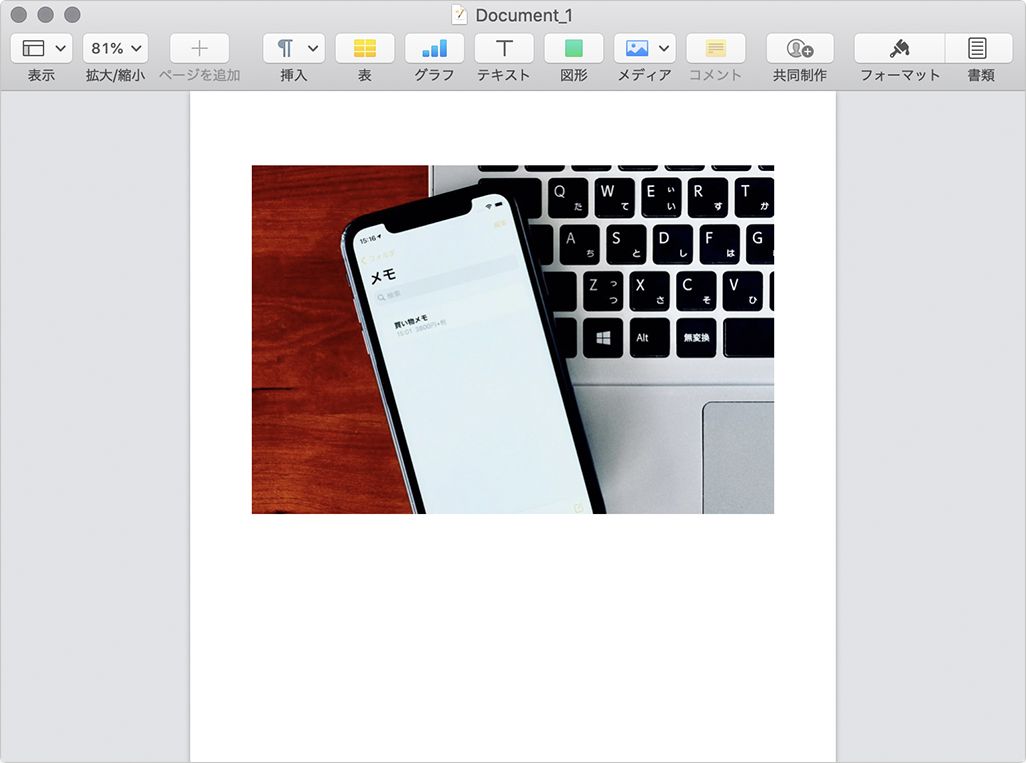
Task: Expand the 表示 dropdown chevron
Action: pos(60,48)
